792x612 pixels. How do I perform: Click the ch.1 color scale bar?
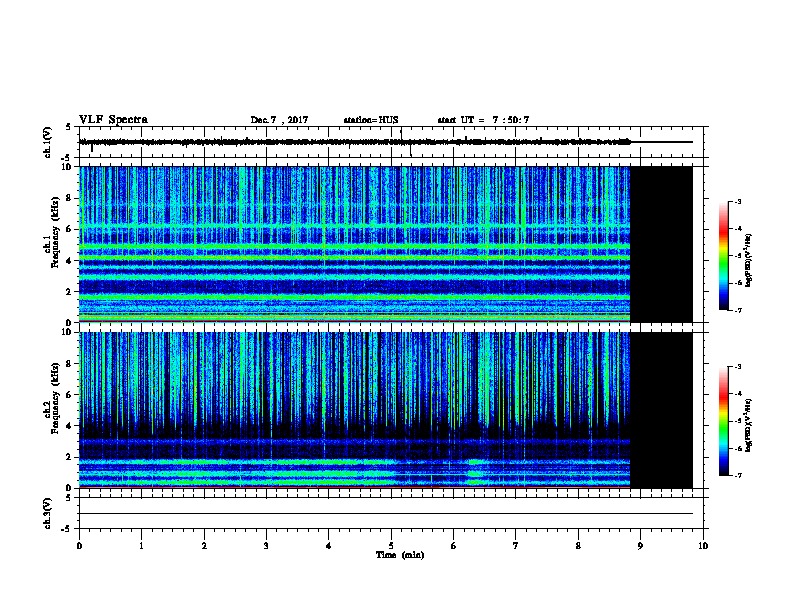[x=723, y=256]
